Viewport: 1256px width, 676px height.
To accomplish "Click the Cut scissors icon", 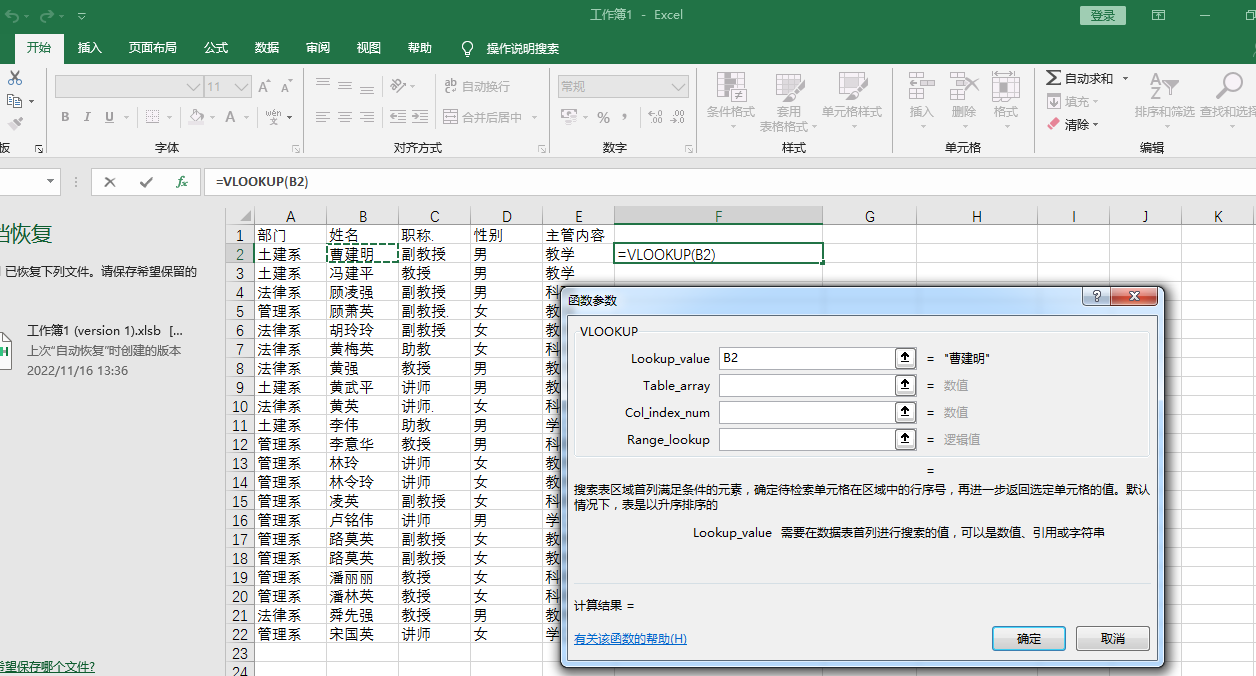I will pyautogui.click(x=15, y=78).
